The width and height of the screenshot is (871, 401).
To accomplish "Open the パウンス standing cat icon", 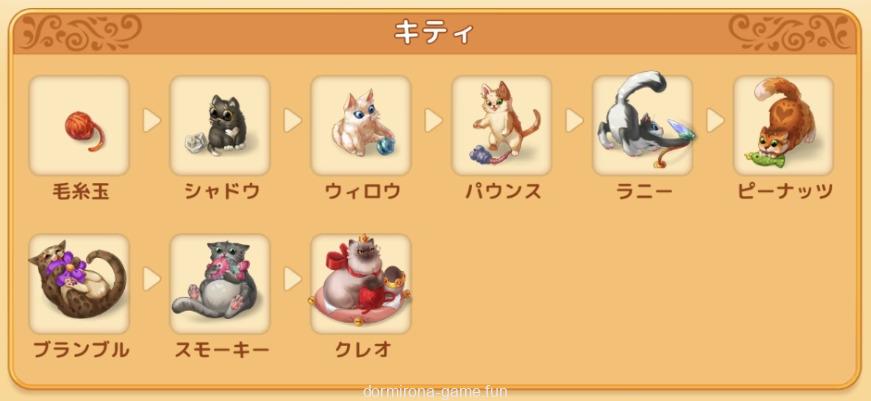I will point(502,126).
